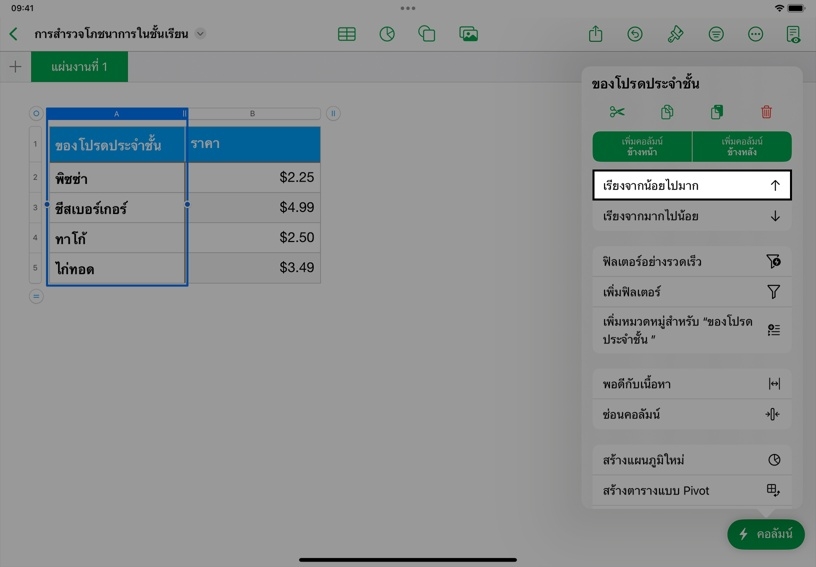This screenshot has width=816, height=567.
Task: Select เรียงจากมากไปน้อย sort descending option
Action: [691, 216]
